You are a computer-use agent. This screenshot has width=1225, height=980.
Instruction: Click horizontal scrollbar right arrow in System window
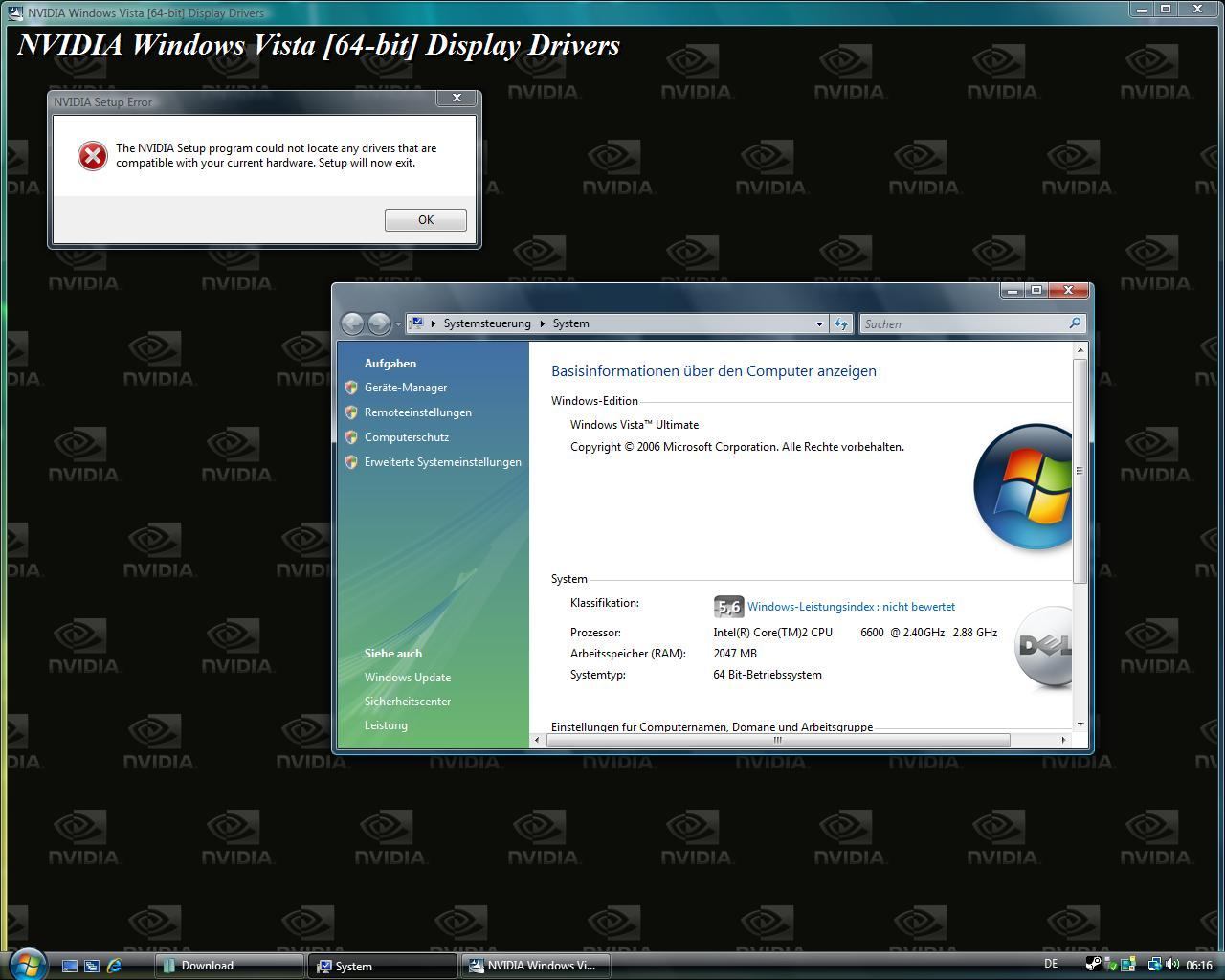[x=1063, y=740]
